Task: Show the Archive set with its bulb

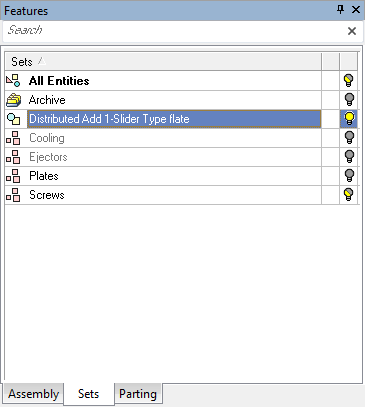Action: pyautogui.click(x=349, y=100)
